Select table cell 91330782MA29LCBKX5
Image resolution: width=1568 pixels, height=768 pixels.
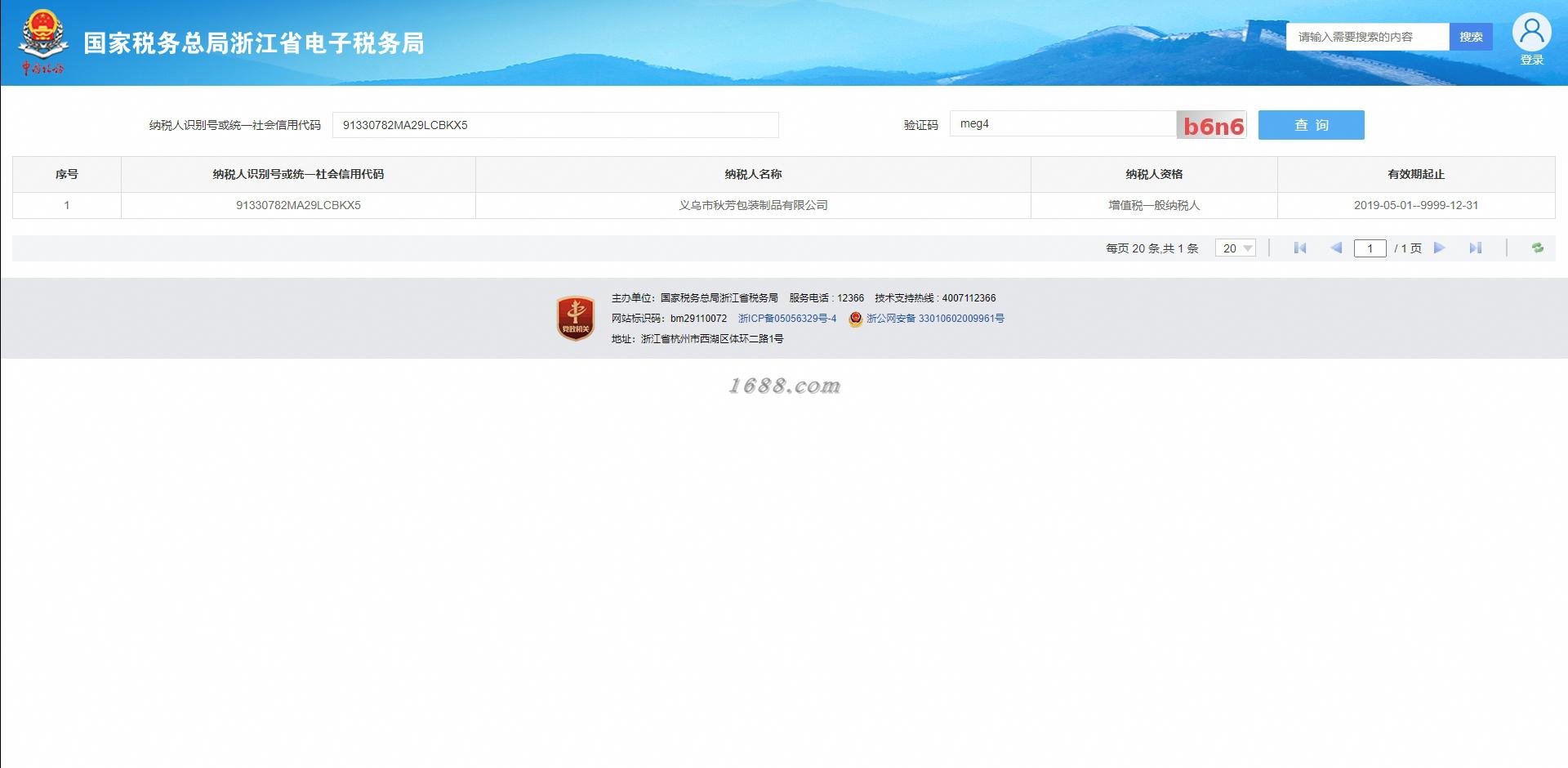[298, 205]
